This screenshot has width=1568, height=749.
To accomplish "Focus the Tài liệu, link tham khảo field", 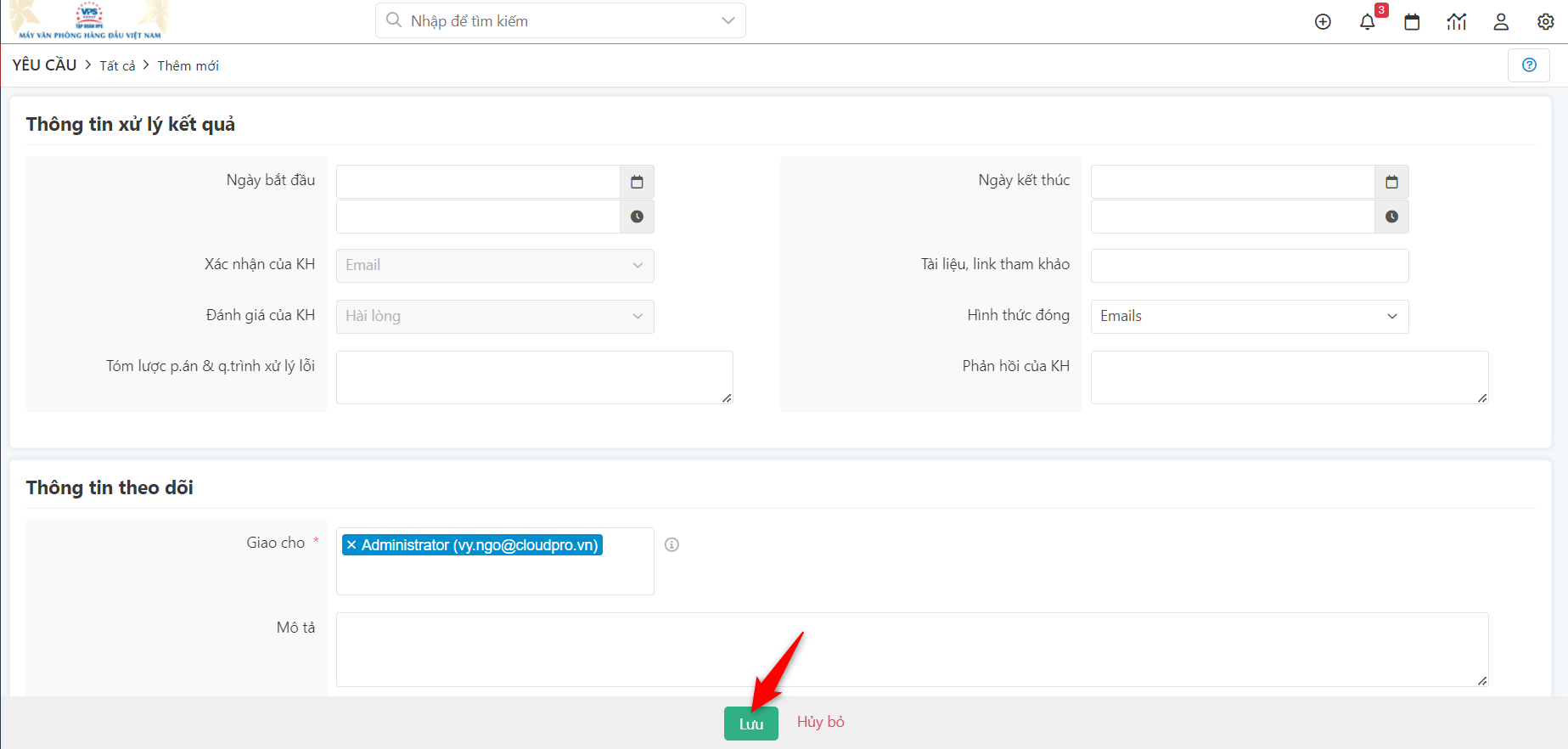I will click(1250, 266).
